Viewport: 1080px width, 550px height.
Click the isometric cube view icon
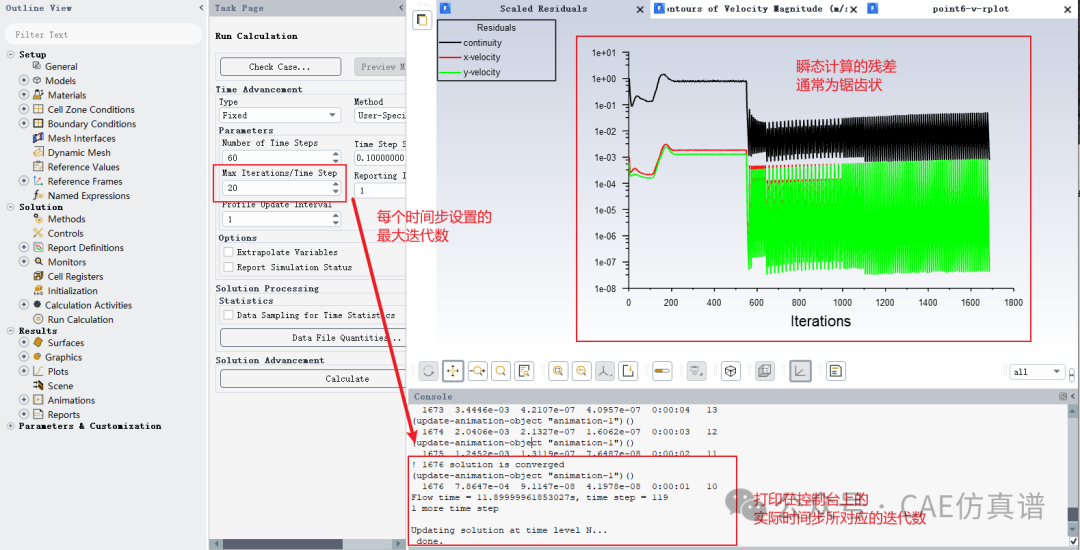tap(731, 371)
